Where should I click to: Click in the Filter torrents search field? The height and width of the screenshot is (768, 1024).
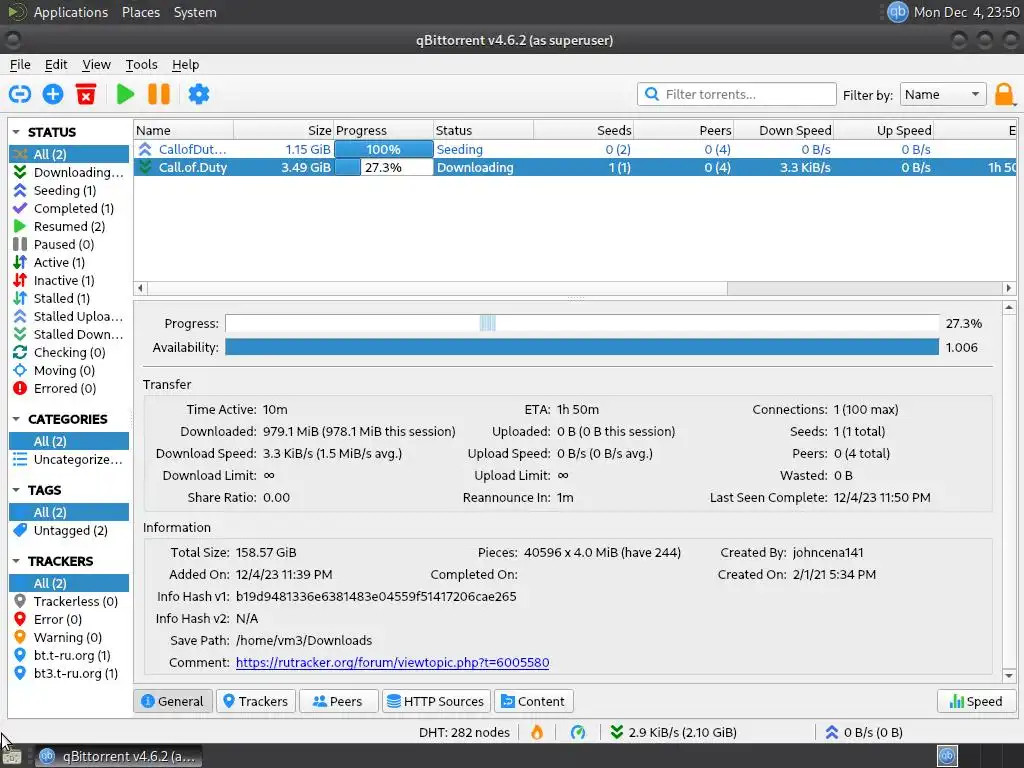(737, 94)
